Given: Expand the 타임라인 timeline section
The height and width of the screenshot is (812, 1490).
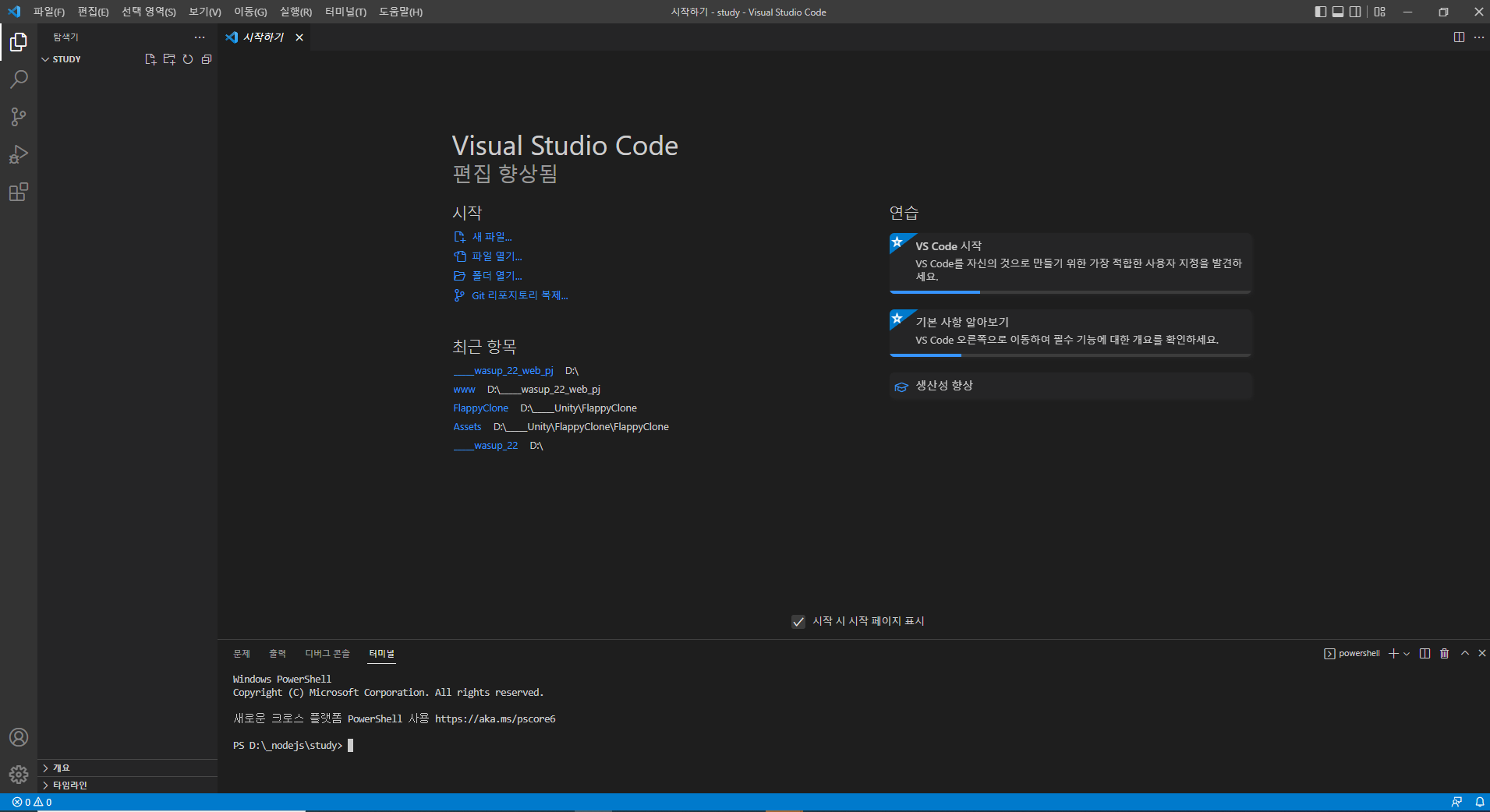Looking at the screenshot, I should [128, 785].
